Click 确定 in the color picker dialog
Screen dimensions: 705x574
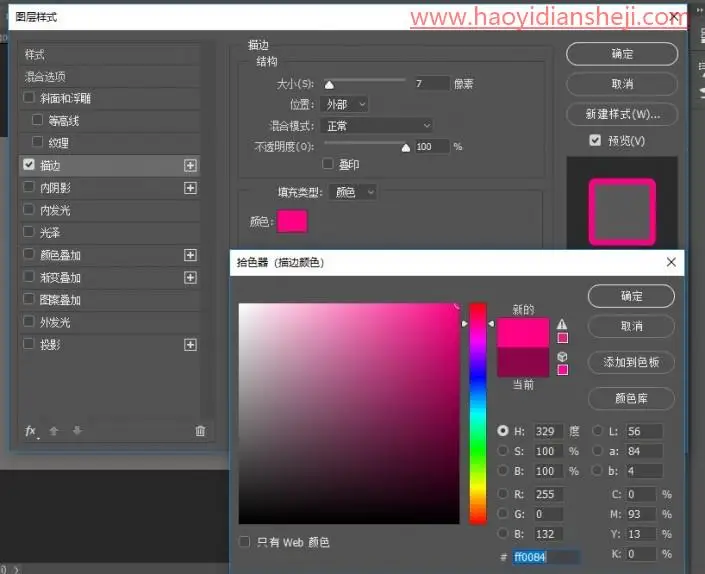[x=631, y=296]
